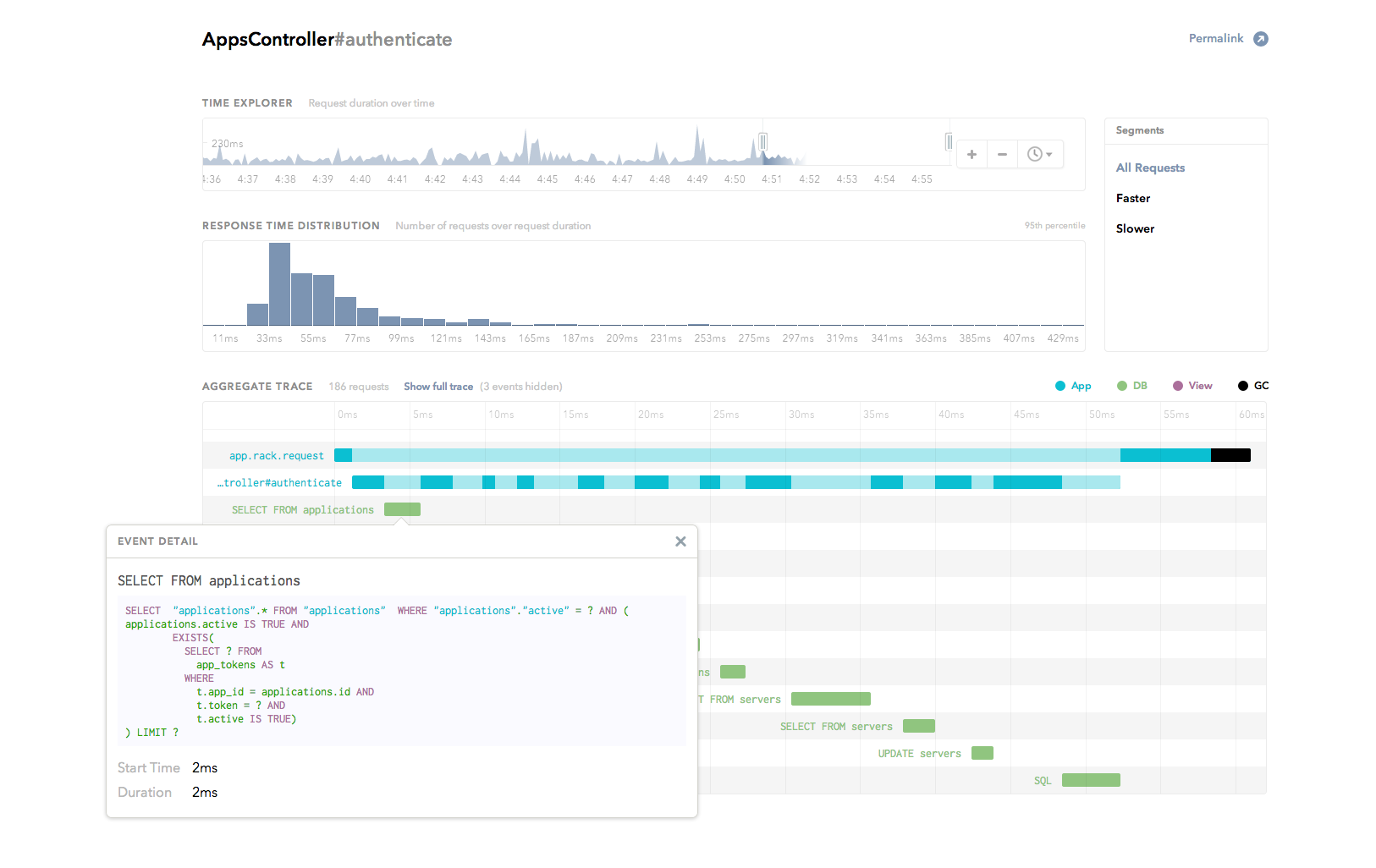Select the Slower segment
Screen dimensions: 1376x868
1135,228
